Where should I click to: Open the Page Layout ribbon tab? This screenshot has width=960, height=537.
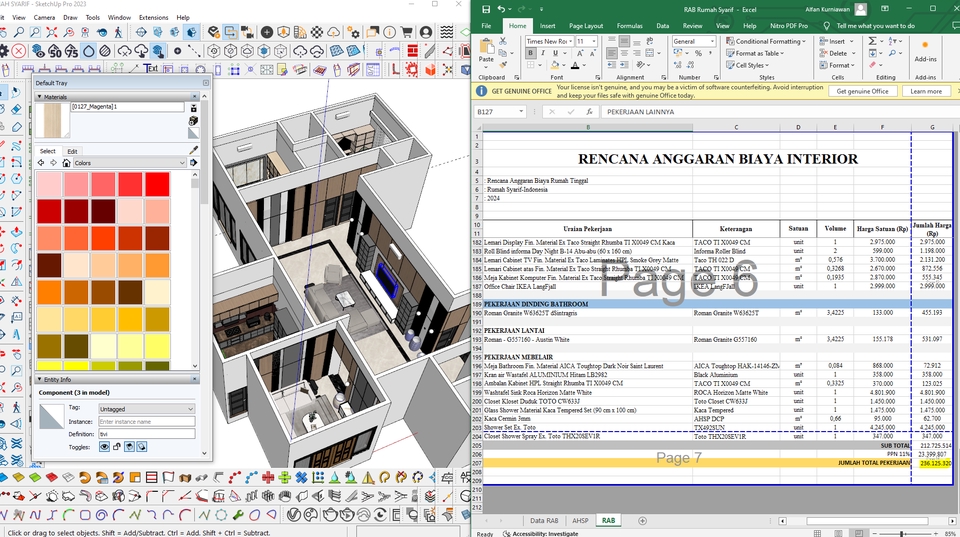click(x=586, y=26)
